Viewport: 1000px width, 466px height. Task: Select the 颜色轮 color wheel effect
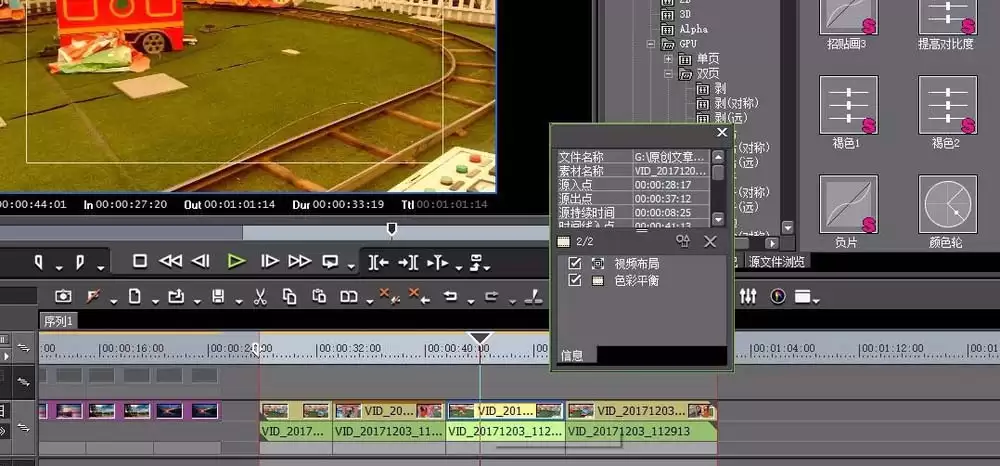948,204
